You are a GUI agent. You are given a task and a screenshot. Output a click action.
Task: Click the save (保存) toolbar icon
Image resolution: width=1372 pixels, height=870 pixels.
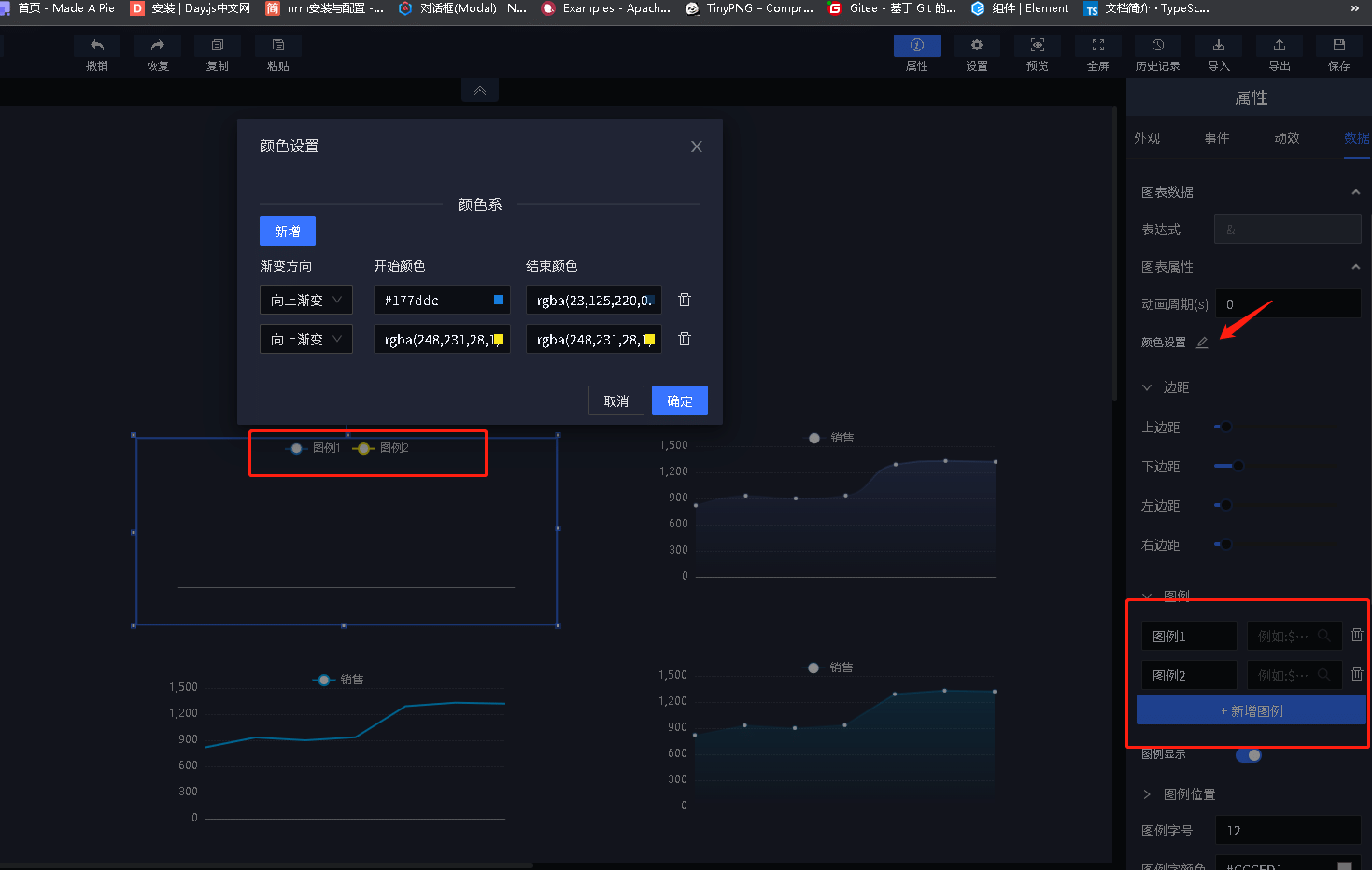click(1338, 47)
